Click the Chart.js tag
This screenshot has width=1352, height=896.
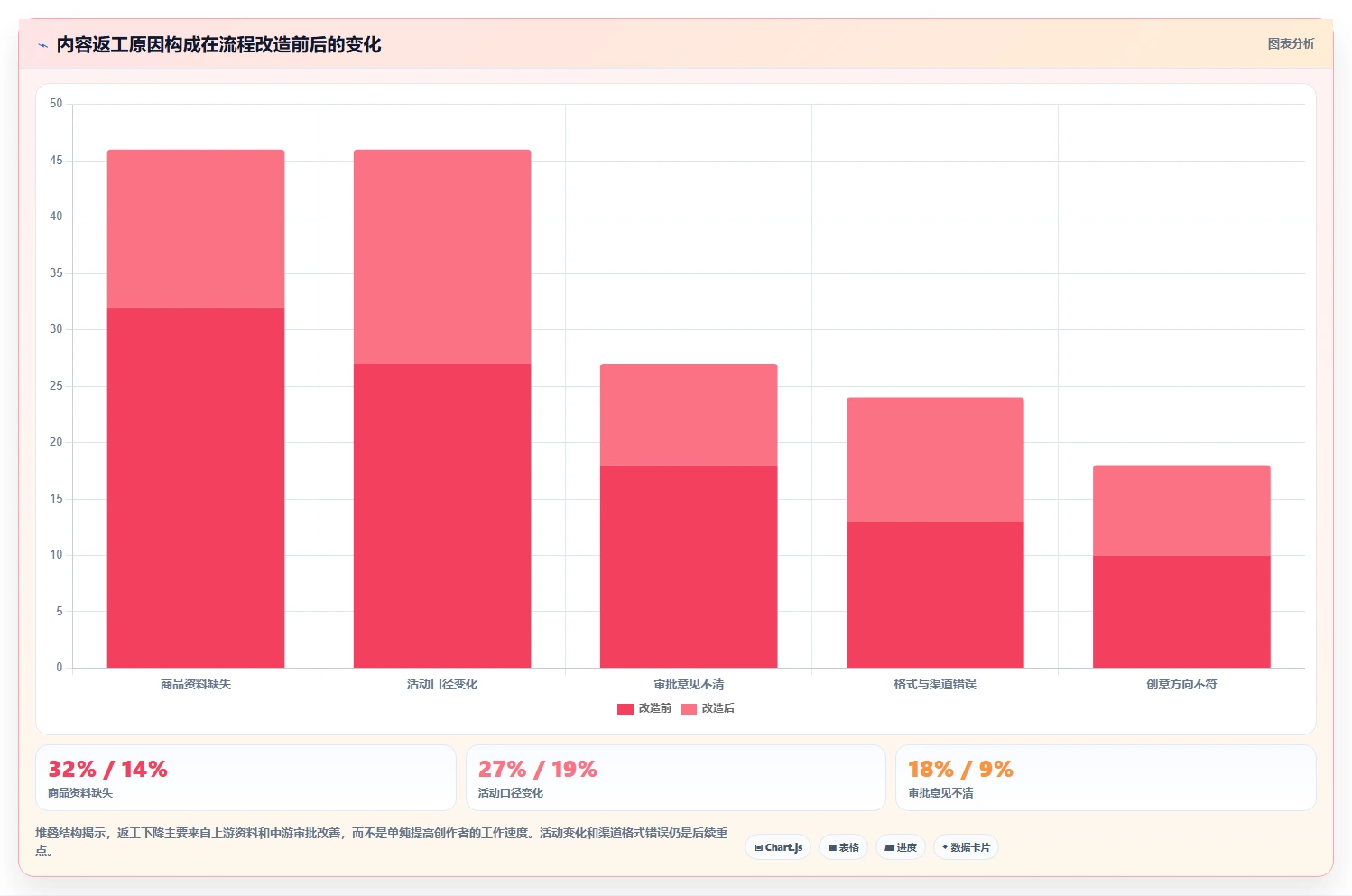(778, 847)
